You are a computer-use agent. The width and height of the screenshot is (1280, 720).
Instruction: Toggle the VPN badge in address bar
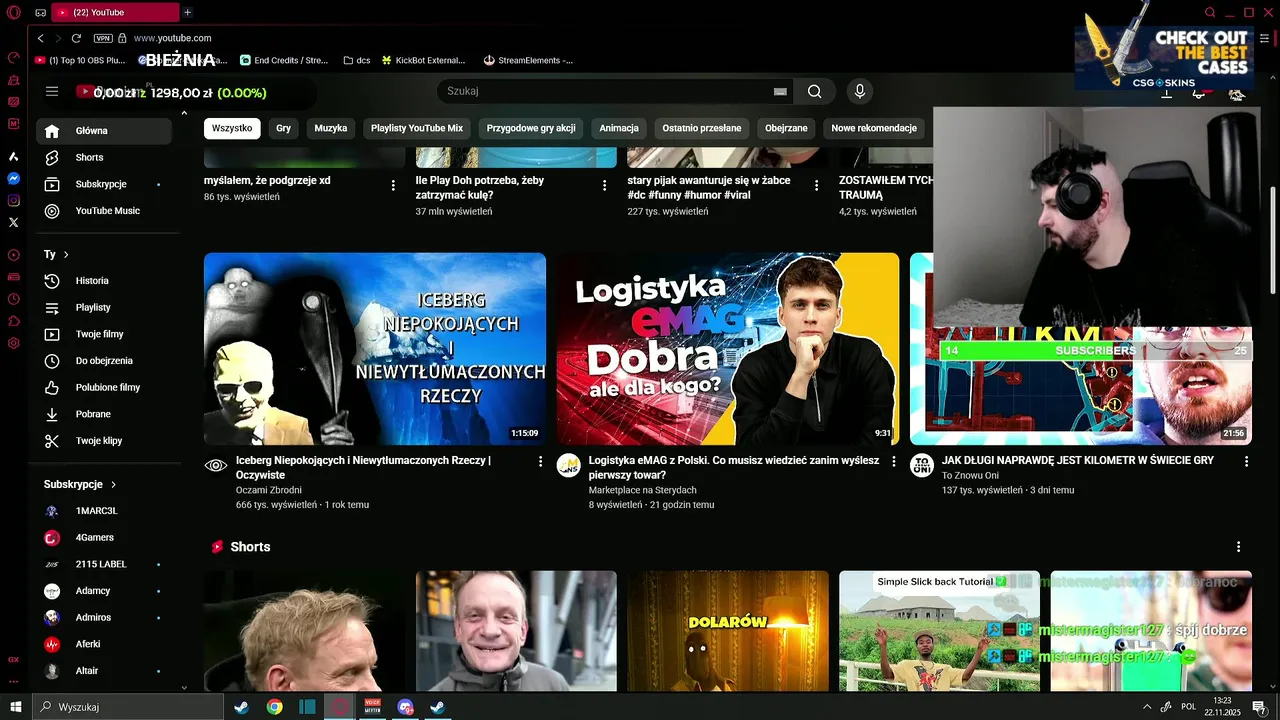pyautogui.click(x=103, y=38)
